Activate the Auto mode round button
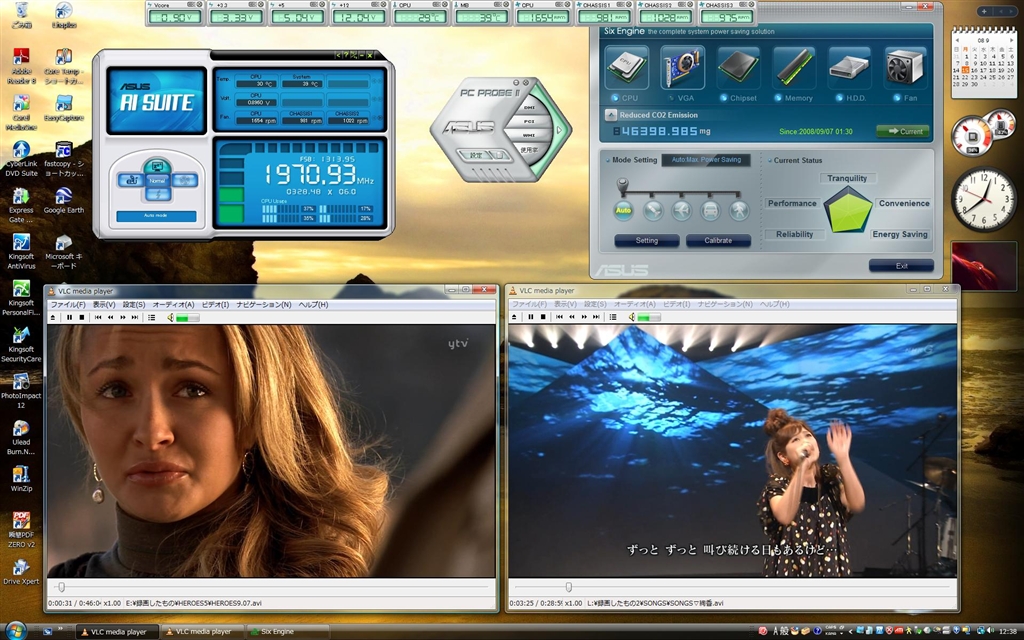 point(624,210)
